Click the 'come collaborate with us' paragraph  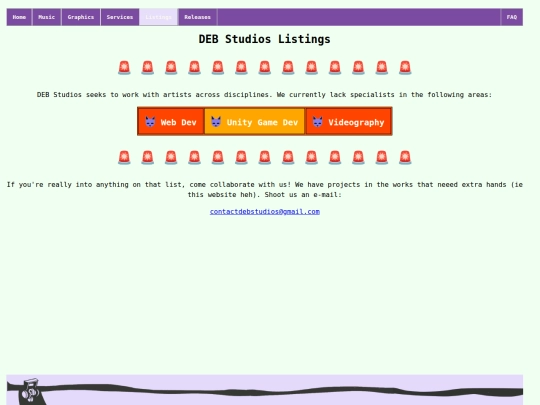coord(264,189)
